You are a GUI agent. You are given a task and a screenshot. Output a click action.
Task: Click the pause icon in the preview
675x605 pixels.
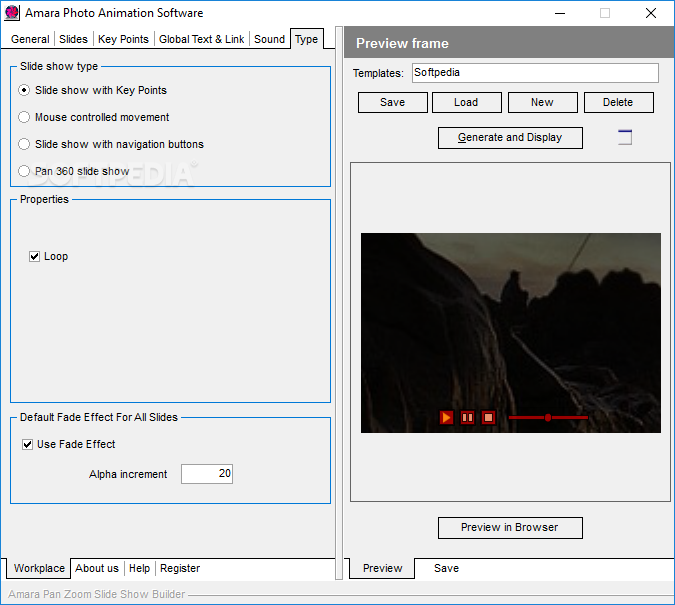[x=467, y=417]
